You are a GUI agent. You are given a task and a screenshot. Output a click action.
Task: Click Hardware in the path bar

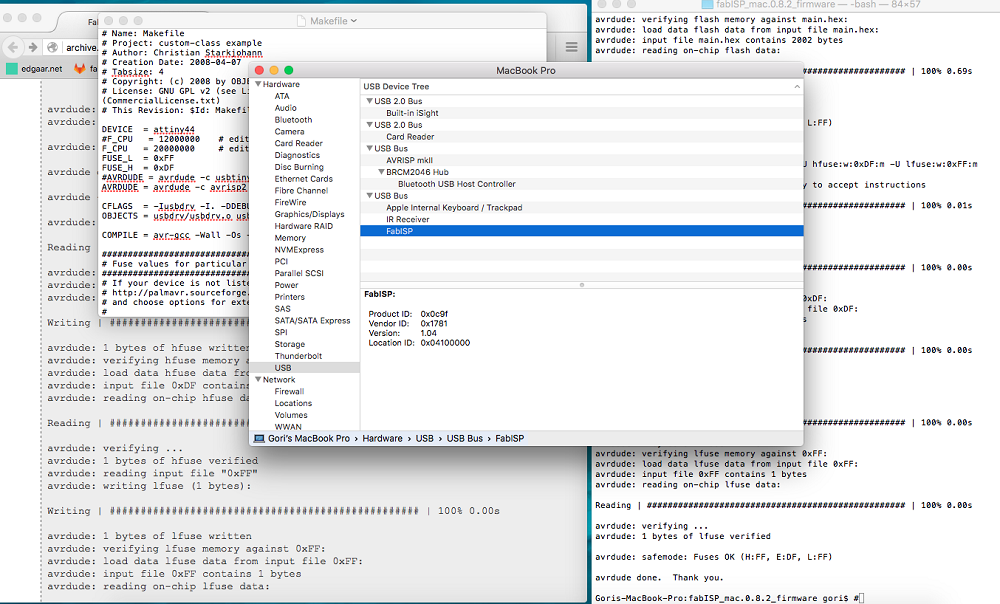click(x=382, y=438)
